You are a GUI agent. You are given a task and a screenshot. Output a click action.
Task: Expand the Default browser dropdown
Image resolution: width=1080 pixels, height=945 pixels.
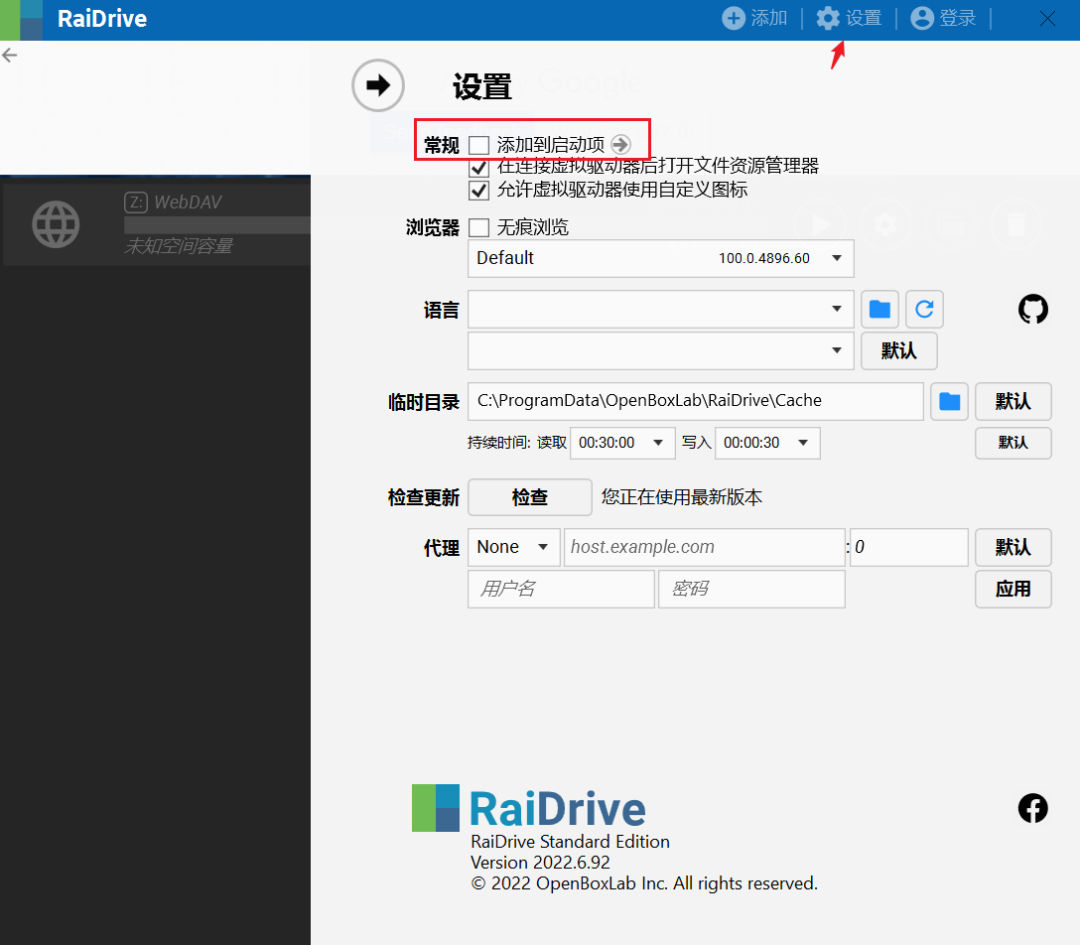tap(661, 258)
